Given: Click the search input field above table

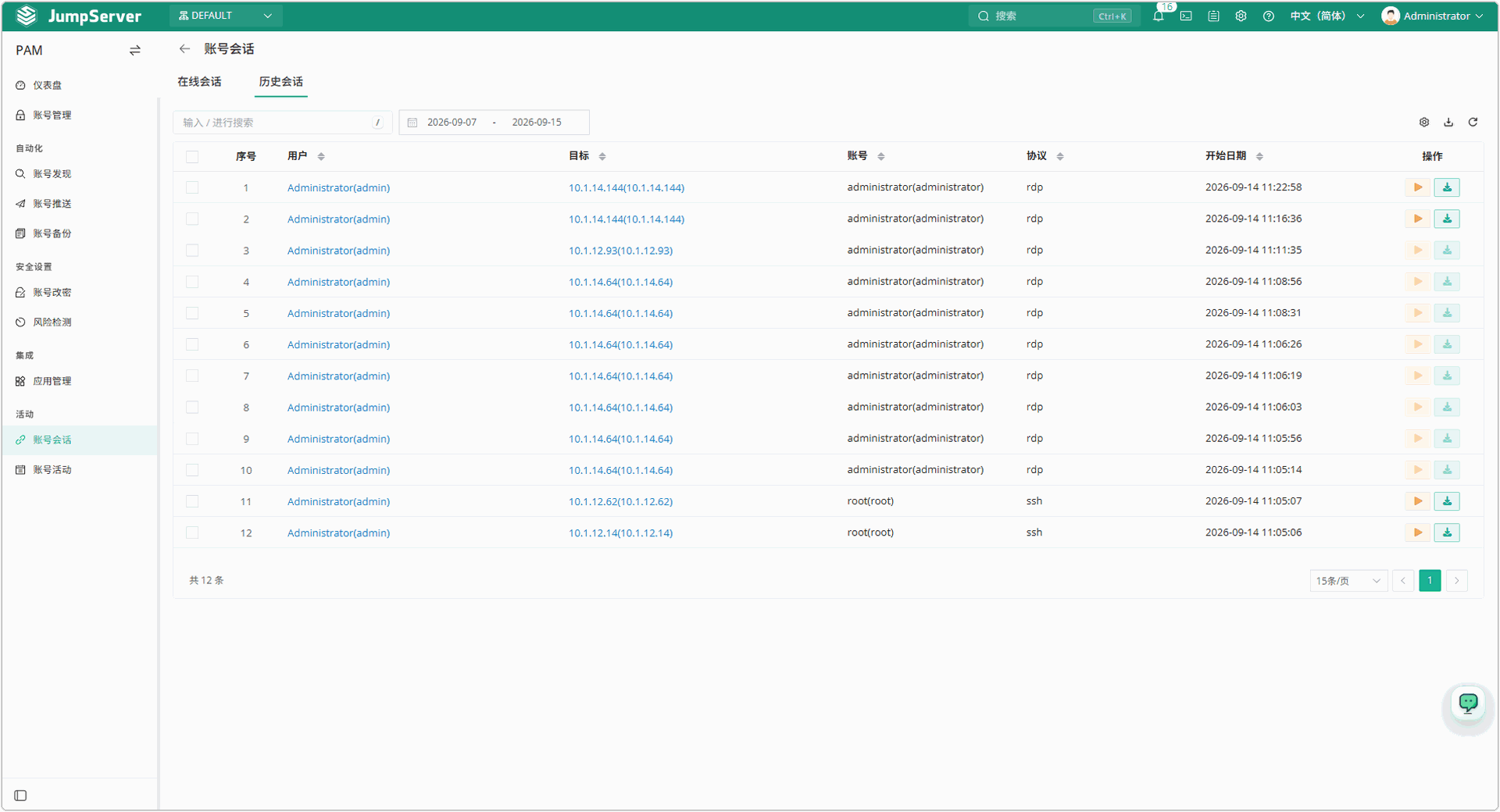Looking at the screenshot, I should [282, 122].
